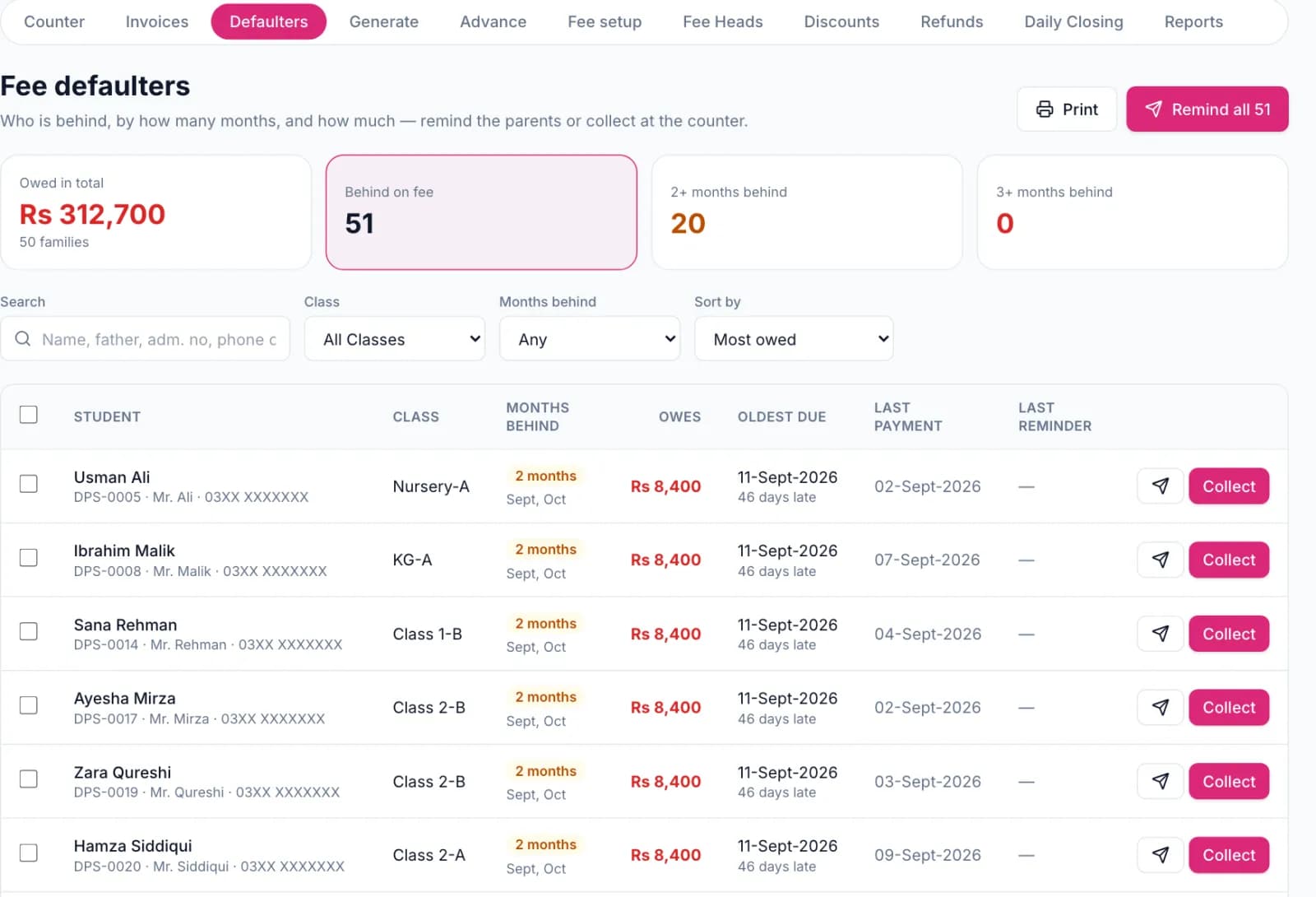Open the Daily Closing tab

point(1073,22)
